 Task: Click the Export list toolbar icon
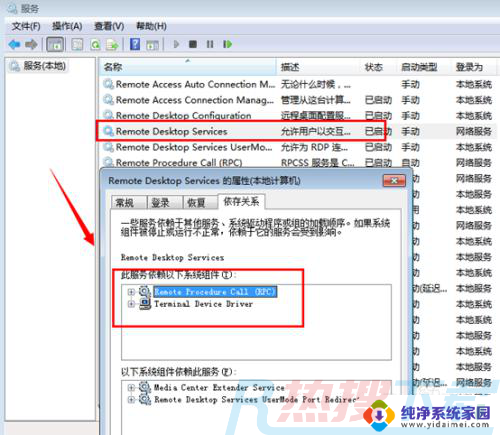coord(112,44)
